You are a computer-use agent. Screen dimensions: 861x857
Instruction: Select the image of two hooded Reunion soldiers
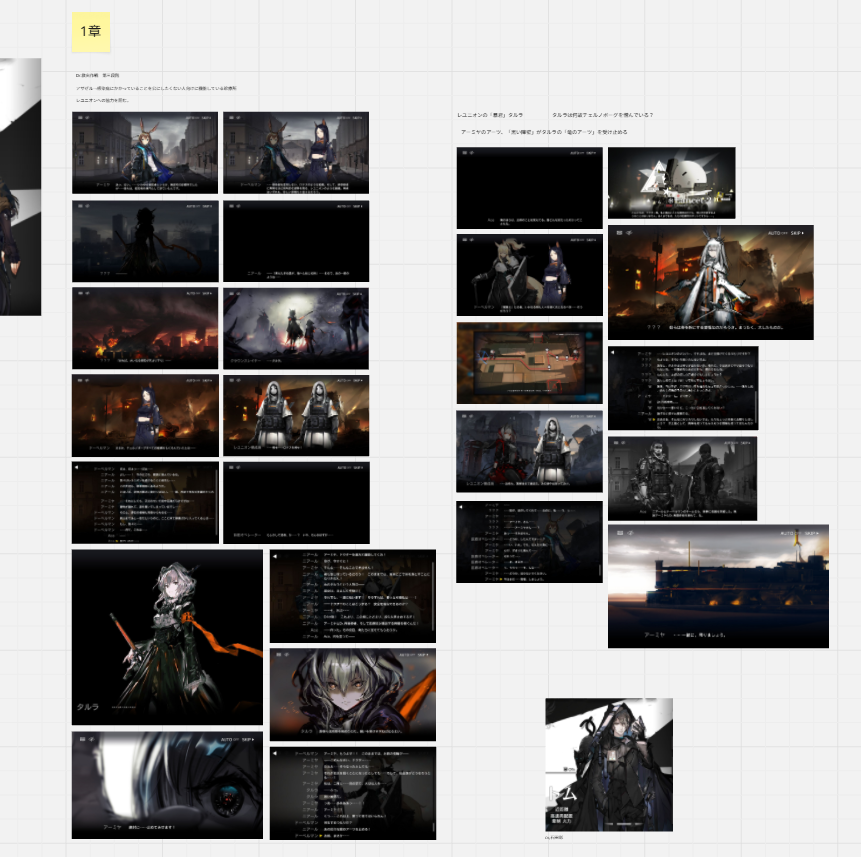296,416
